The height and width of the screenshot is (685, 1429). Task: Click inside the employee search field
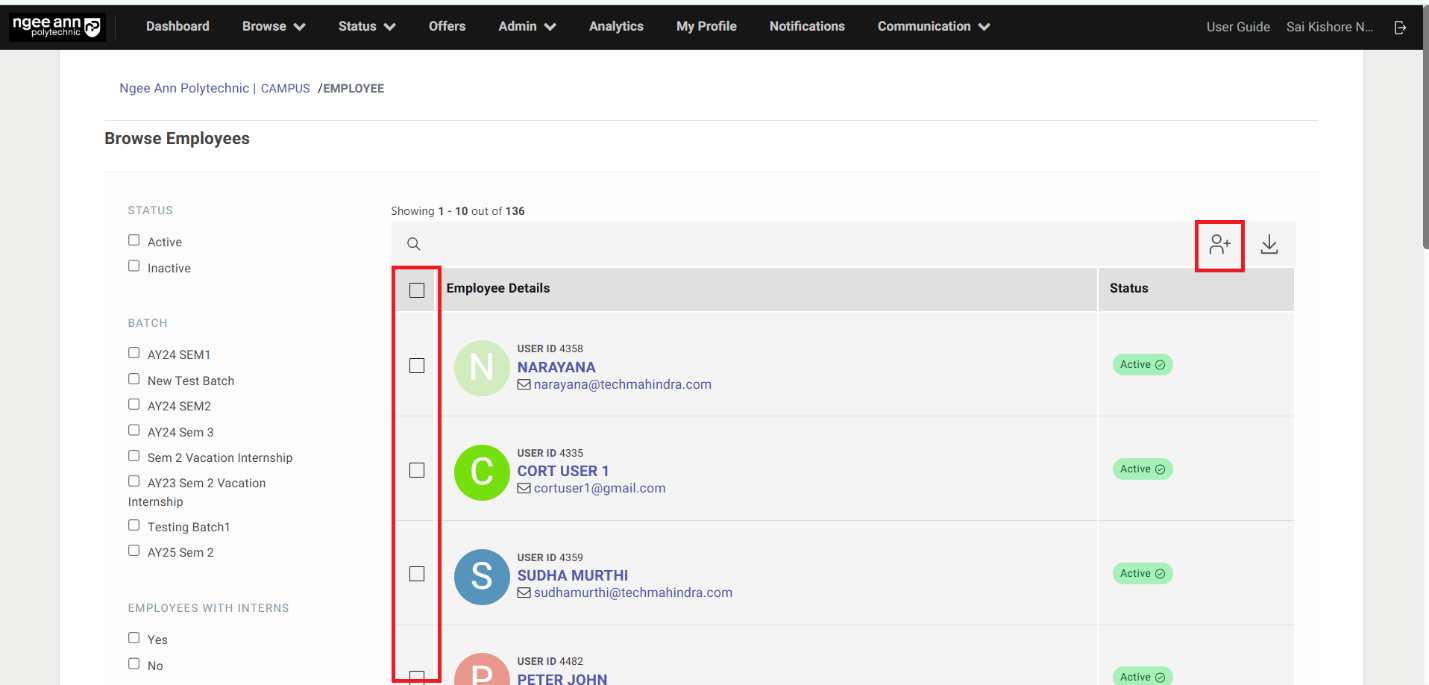800,244
